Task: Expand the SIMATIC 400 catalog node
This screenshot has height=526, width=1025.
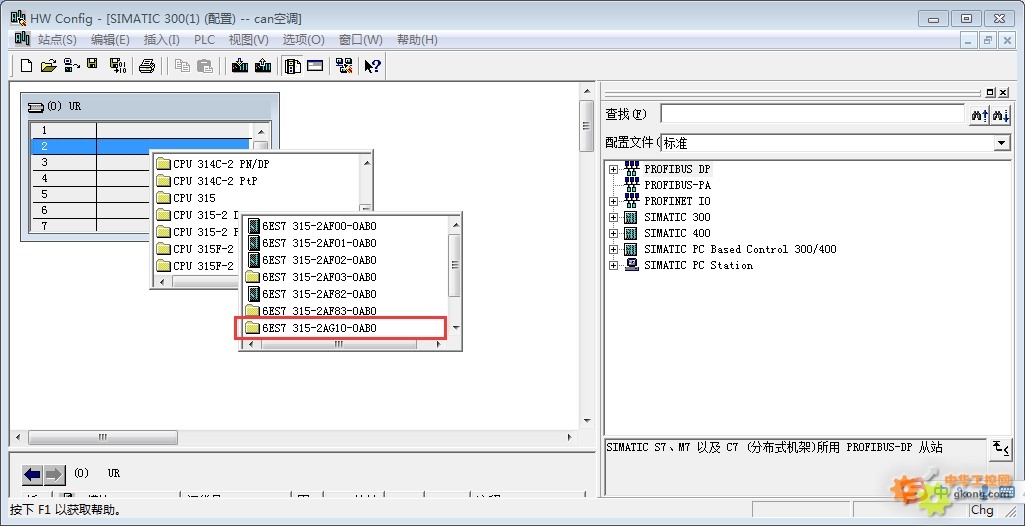Action: 613,233
